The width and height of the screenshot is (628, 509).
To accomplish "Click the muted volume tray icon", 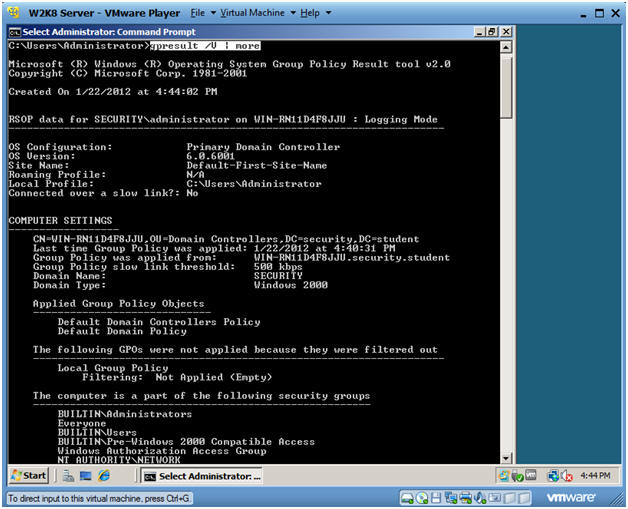I will click(567, 476).
